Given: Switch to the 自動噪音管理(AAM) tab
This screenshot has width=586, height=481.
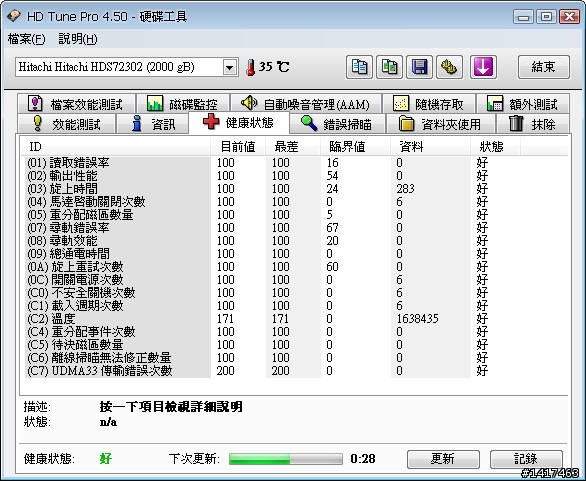Looking at the screenshot, I should tap(306, 104).
